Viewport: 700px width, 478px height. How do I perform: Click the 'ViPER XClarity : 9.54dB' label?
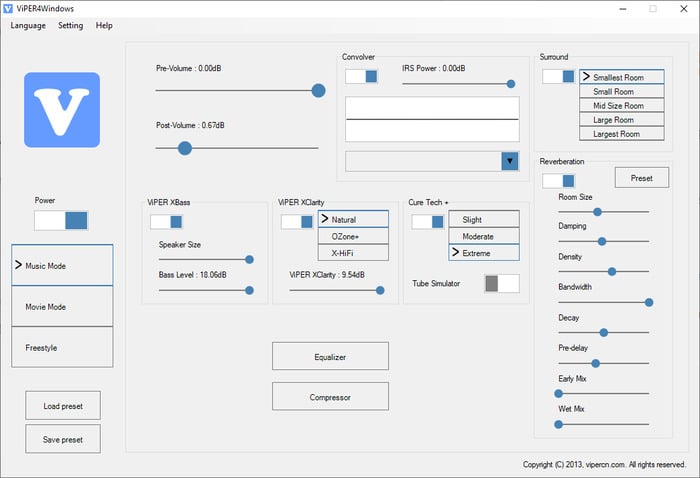(327, 274)
